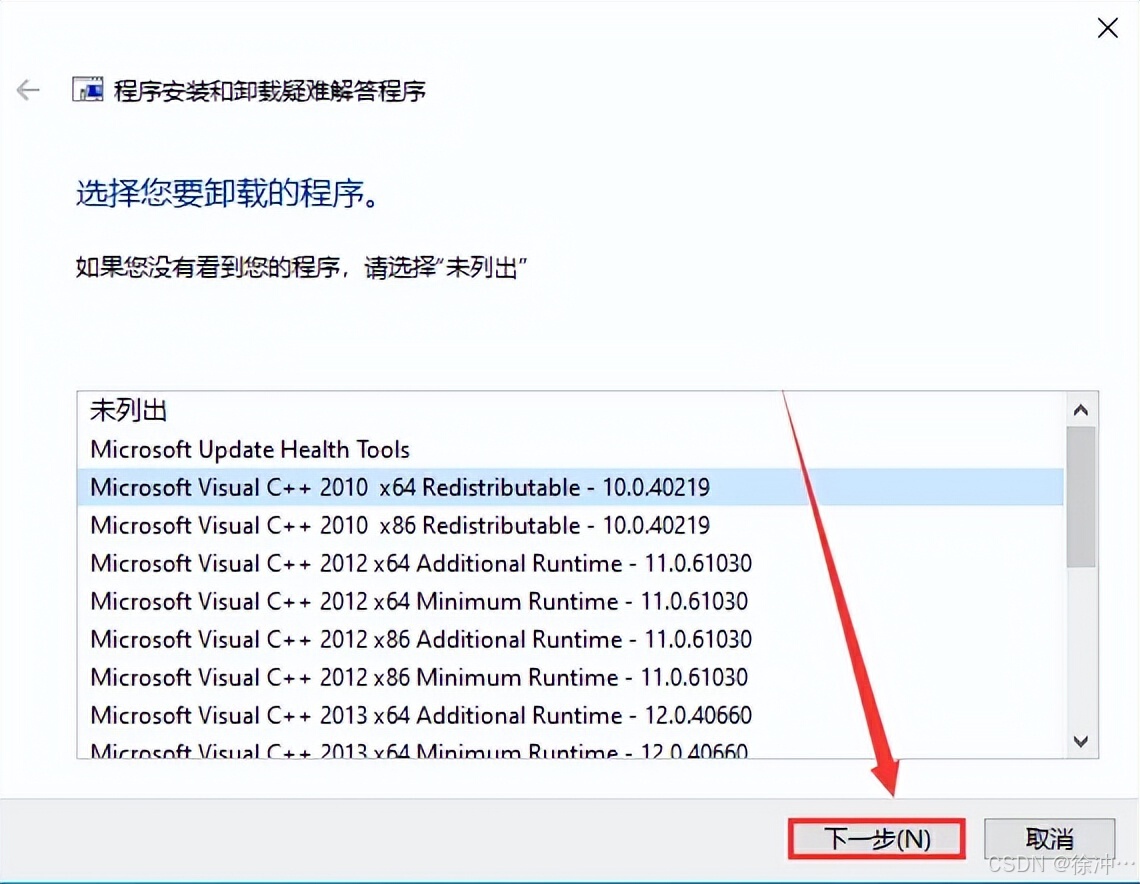Viewport: 1140px width, 884px height.
Task: Select Visual C++ 2012 x64 Minimum Runtime
Action: (570, 601)
